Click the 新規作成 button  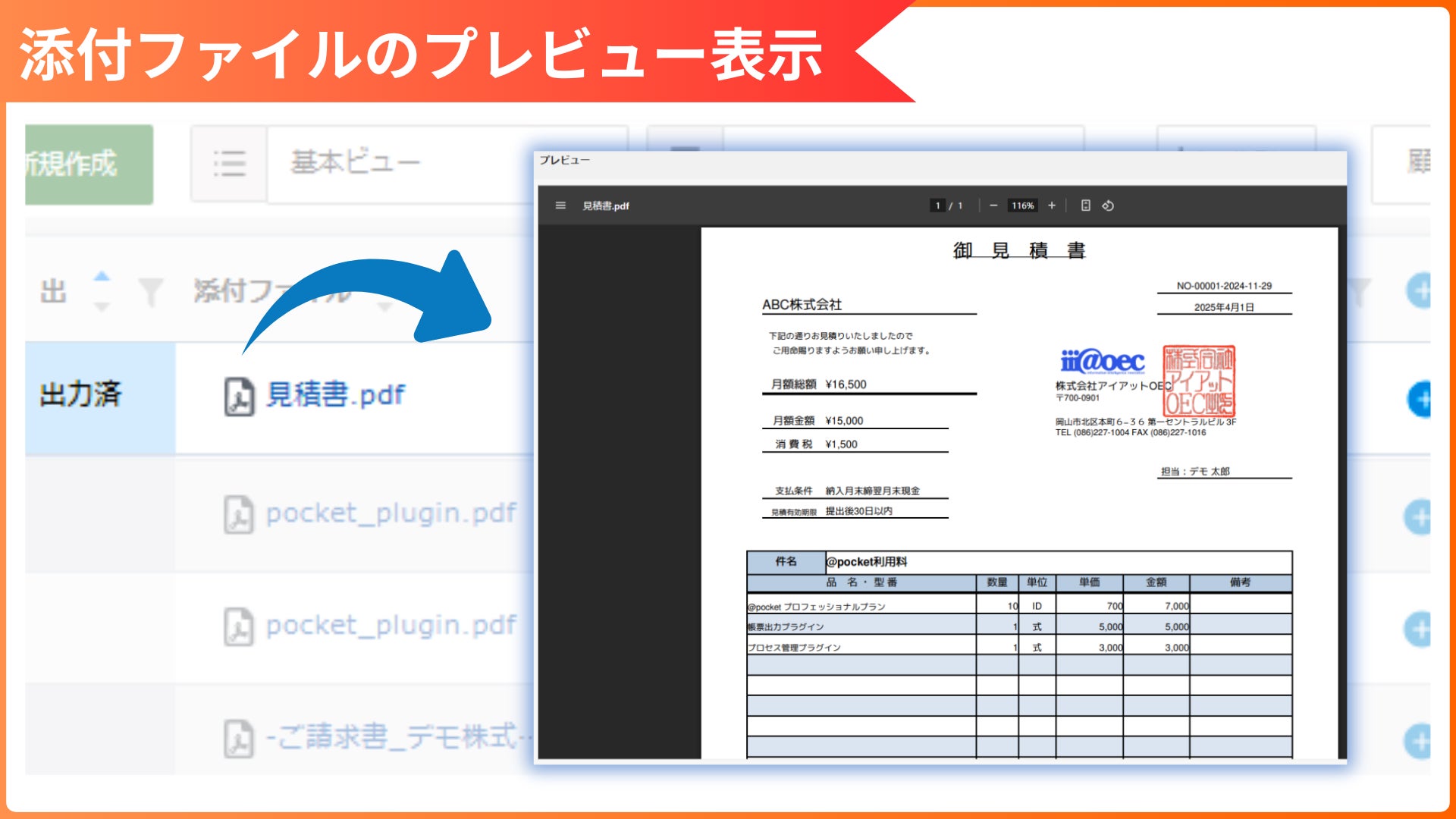(x=88, y=164)
